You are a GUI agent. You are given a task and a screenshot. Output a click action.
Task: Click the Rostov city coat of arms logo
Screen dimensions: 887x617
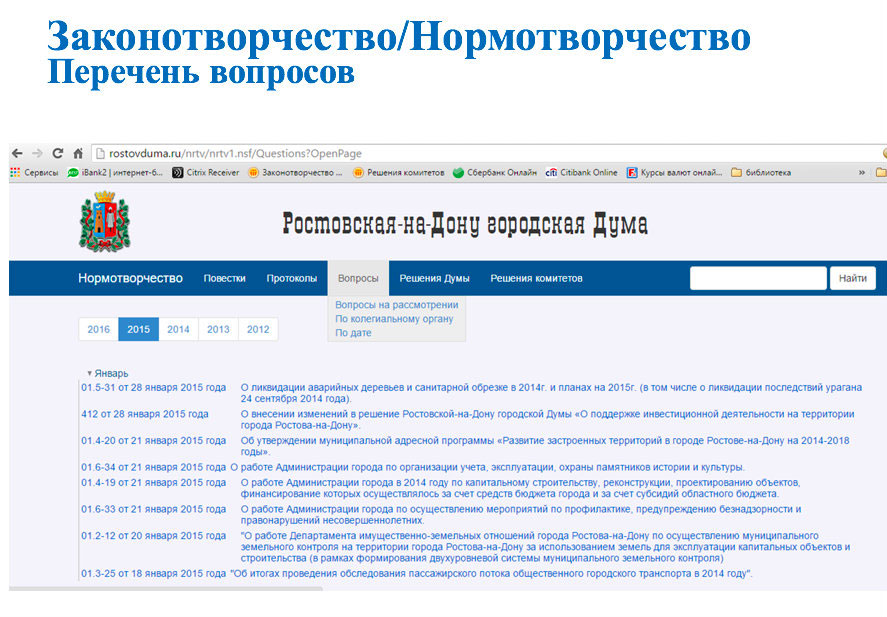pyautogui.click(x=104, y=222)
